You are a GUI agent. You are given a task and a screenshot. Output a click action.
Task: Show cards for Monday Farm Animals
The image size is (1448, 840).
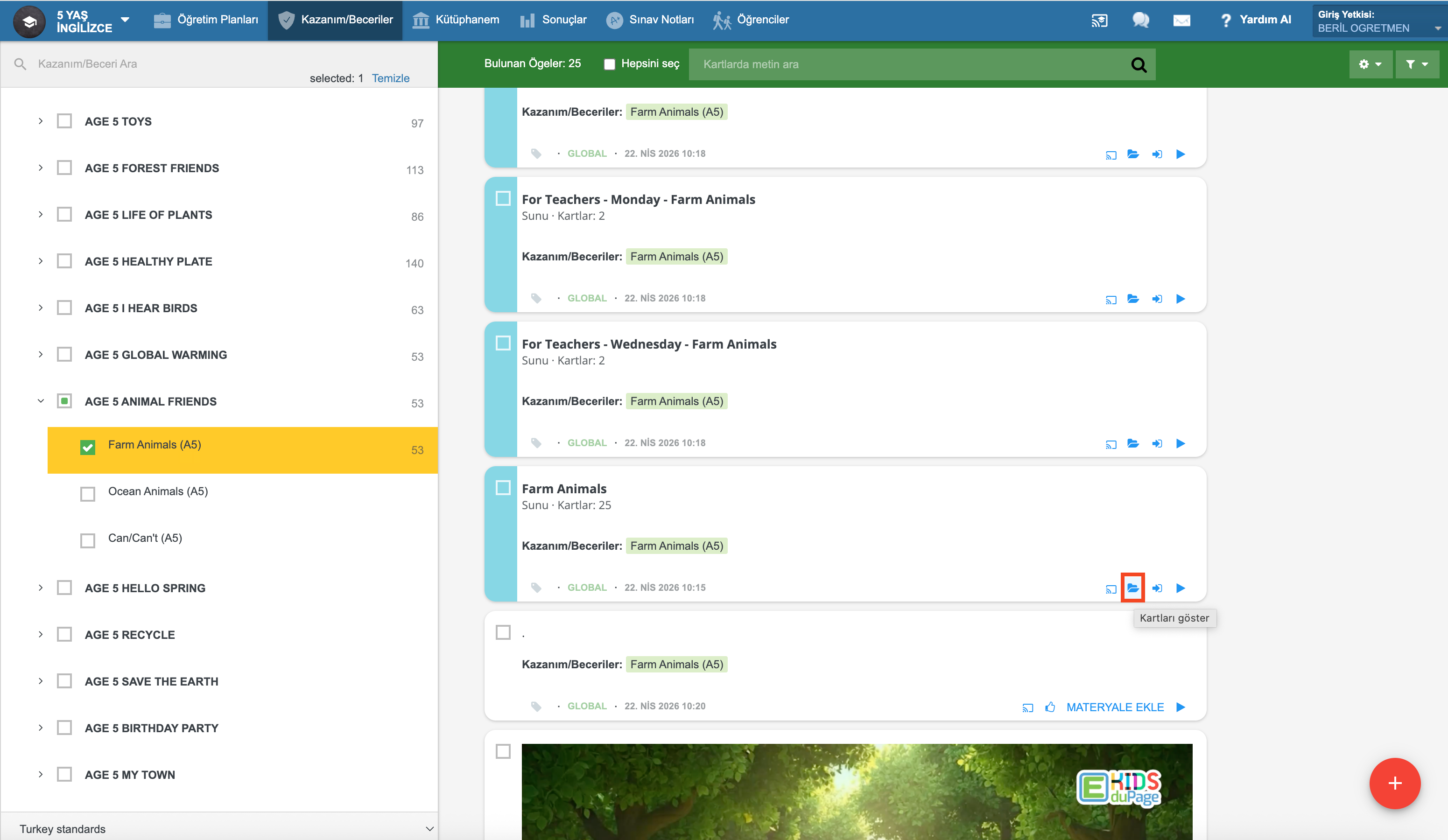1132,299
